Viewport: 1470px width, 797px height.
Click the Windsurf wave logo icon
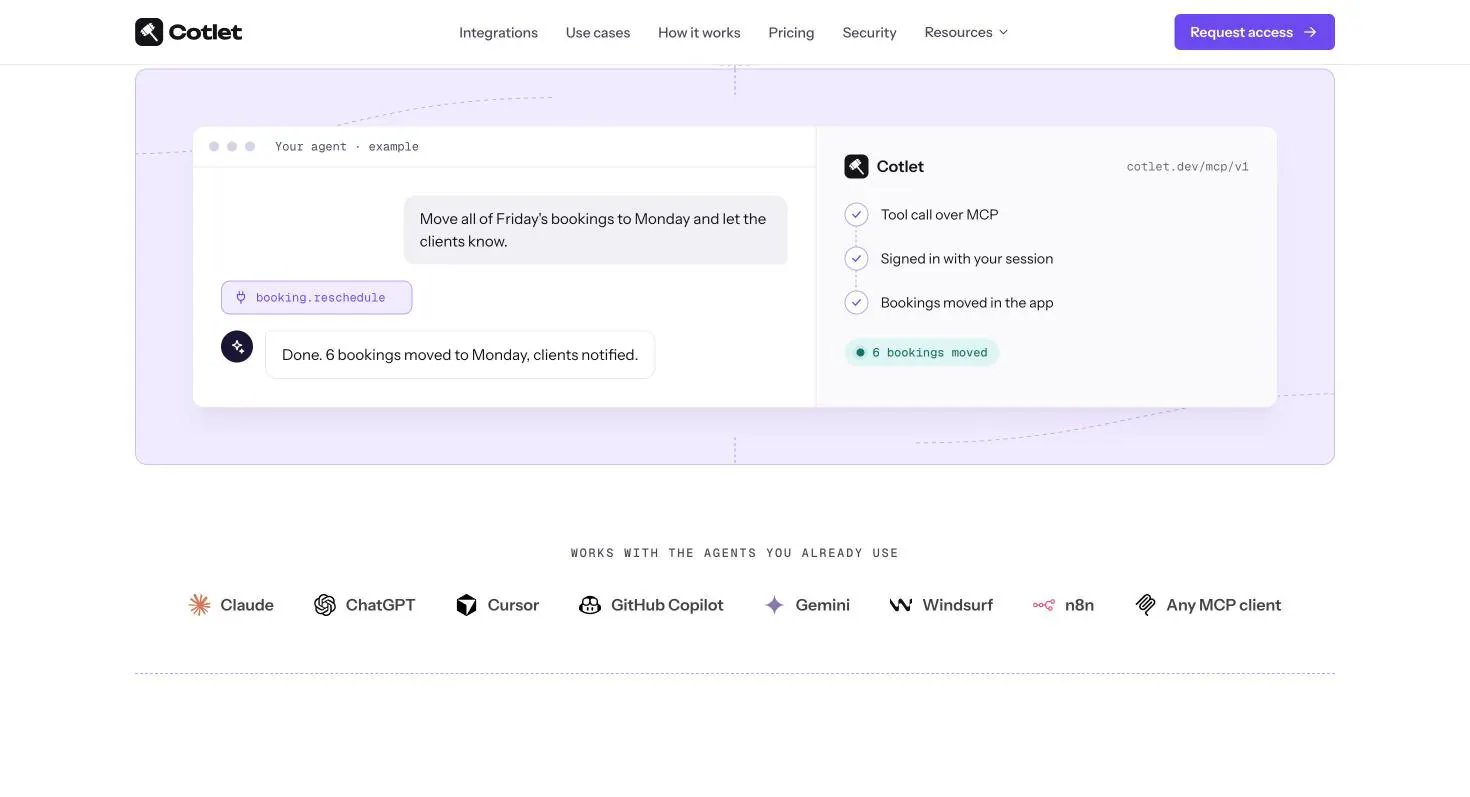pos(901,605)
